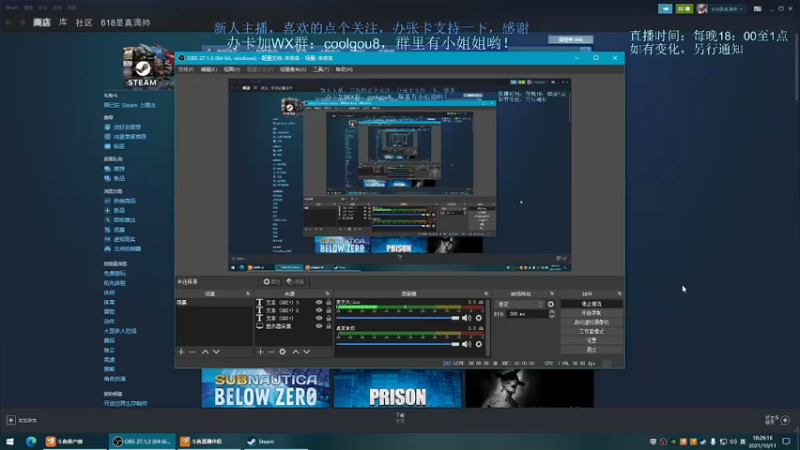Pop out the Audio Mixer dock icon

click(486, 294)
